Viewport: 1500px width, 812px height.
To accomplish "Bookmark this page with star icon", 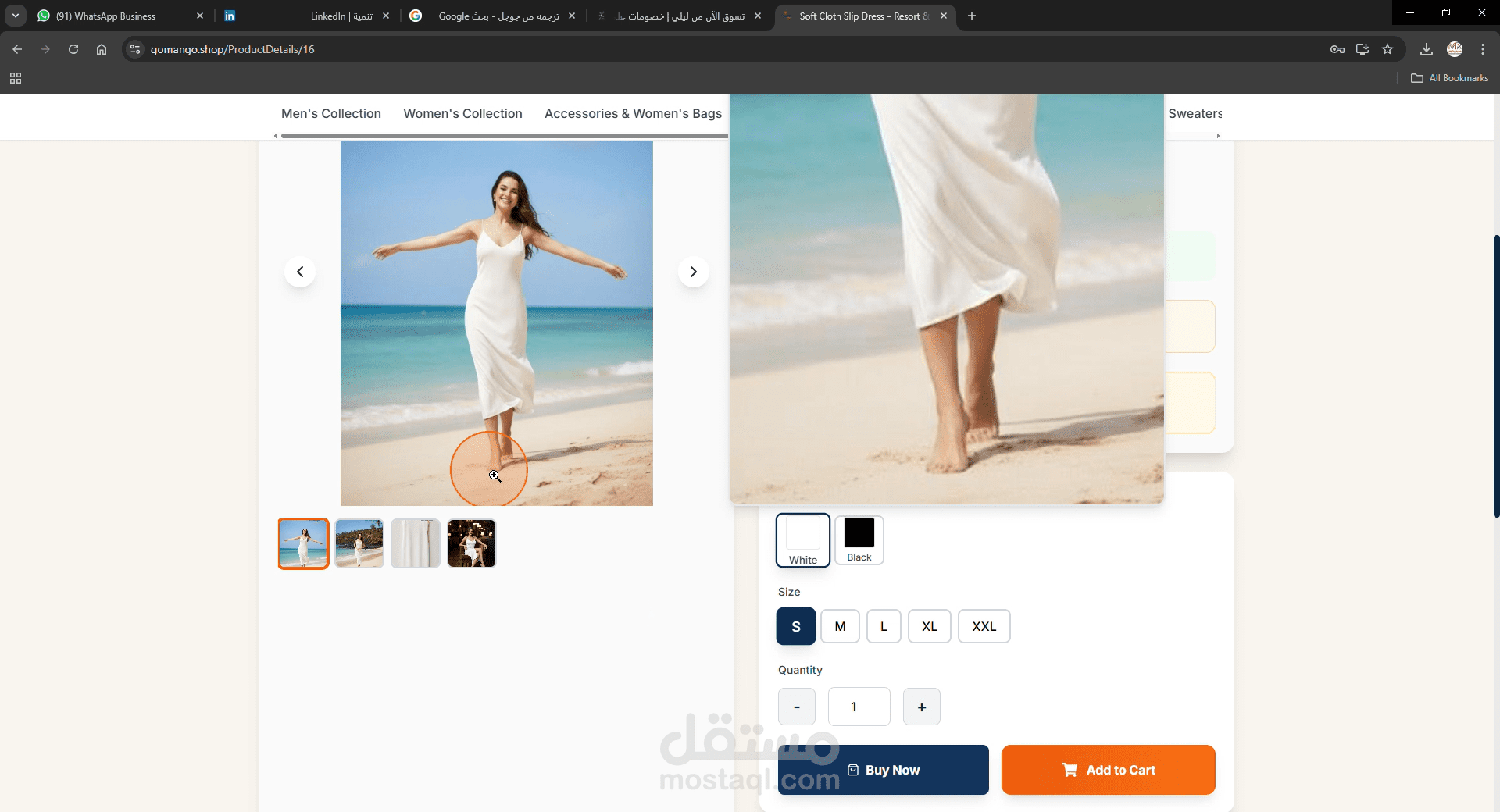I will [1387, 49].
